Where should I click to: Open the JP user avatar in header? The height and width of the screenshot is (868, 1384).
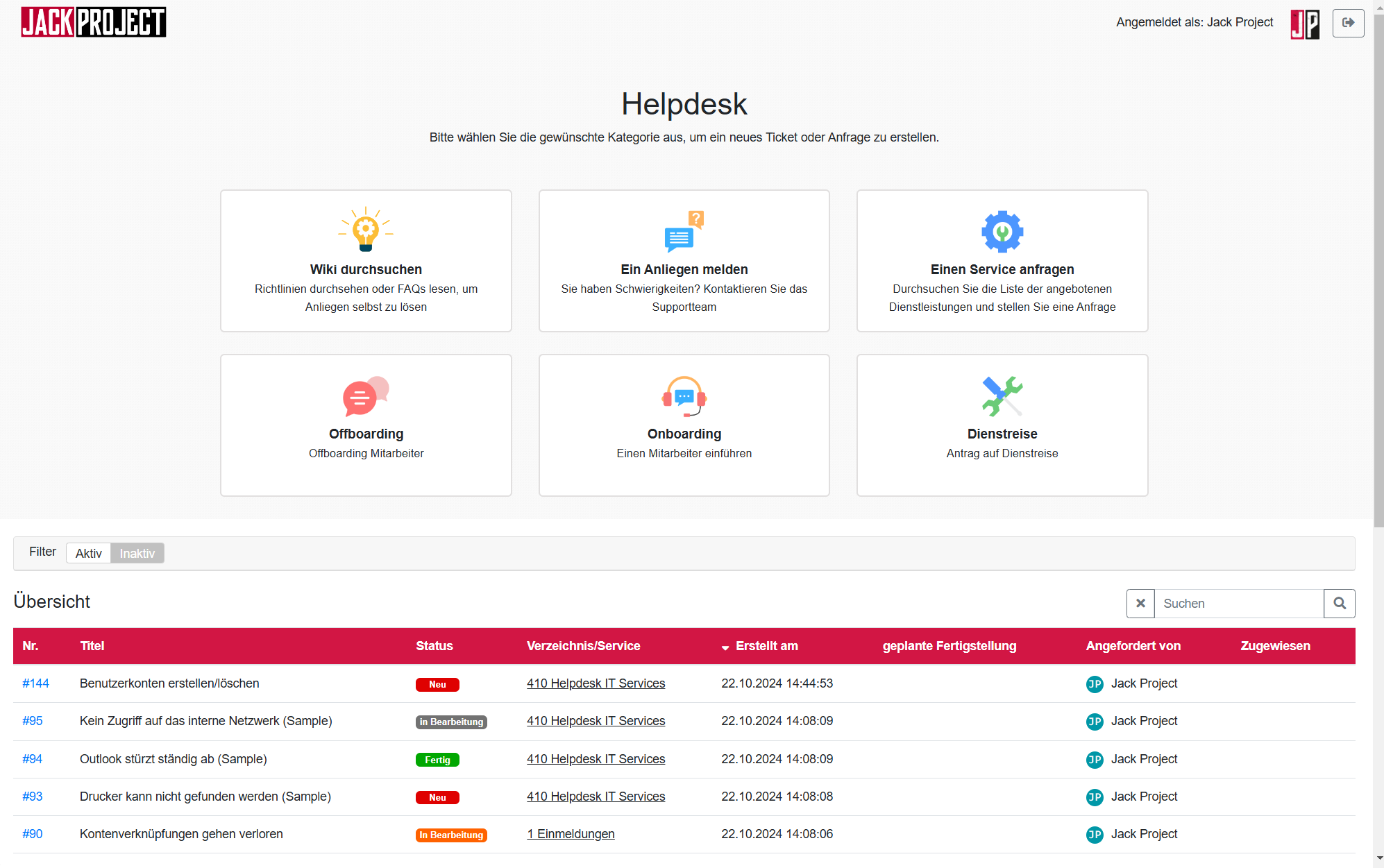coord(1305,24)
